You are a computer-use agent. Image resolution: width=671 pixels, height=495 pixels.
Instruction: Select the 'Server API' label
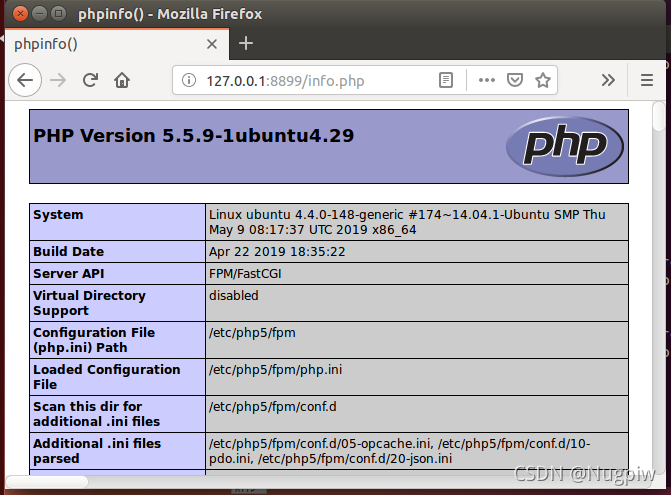click(68, 273)
